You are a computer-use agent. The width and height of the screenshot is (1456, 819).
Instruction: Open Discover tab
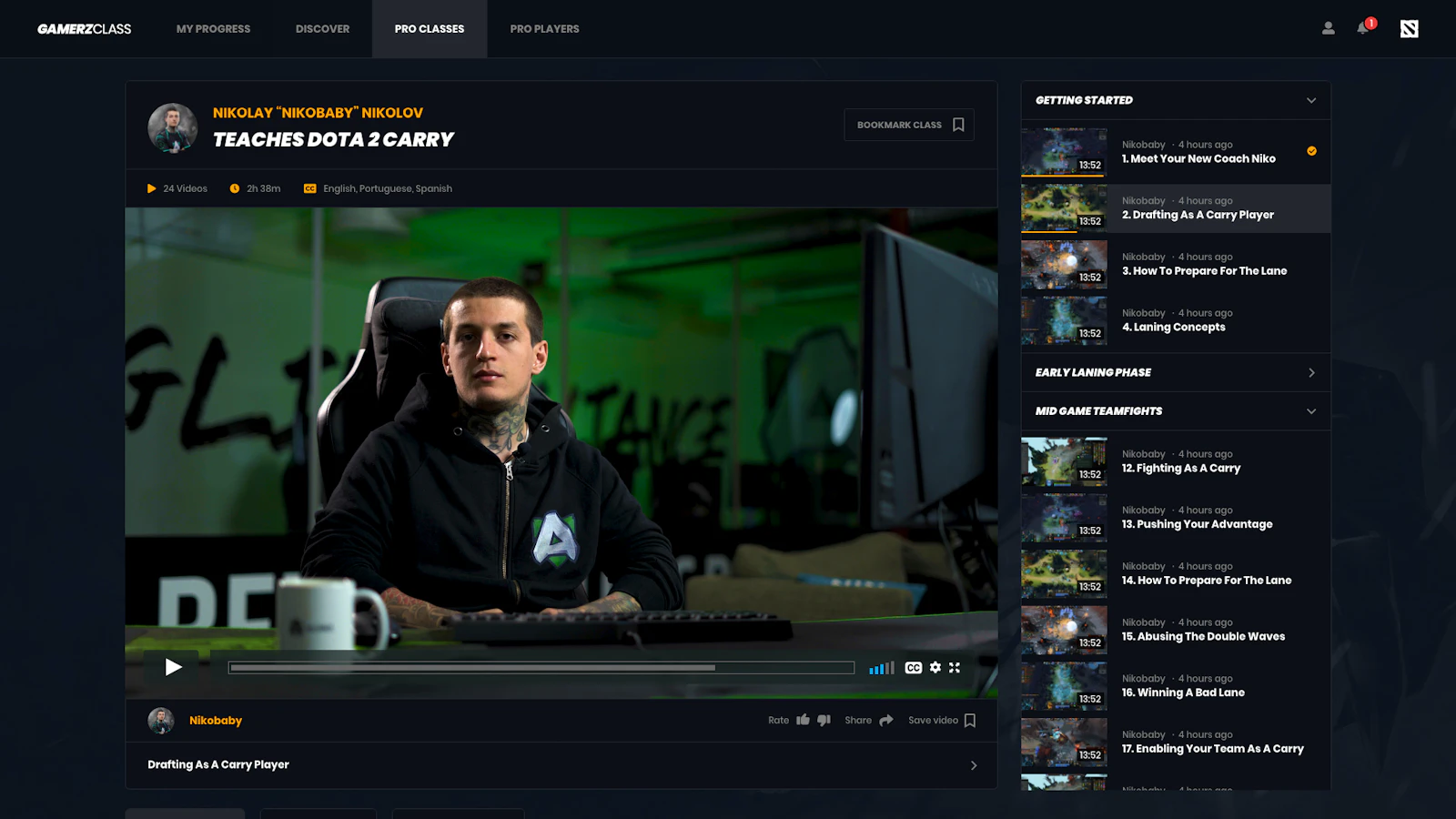(x=322, y=29)
